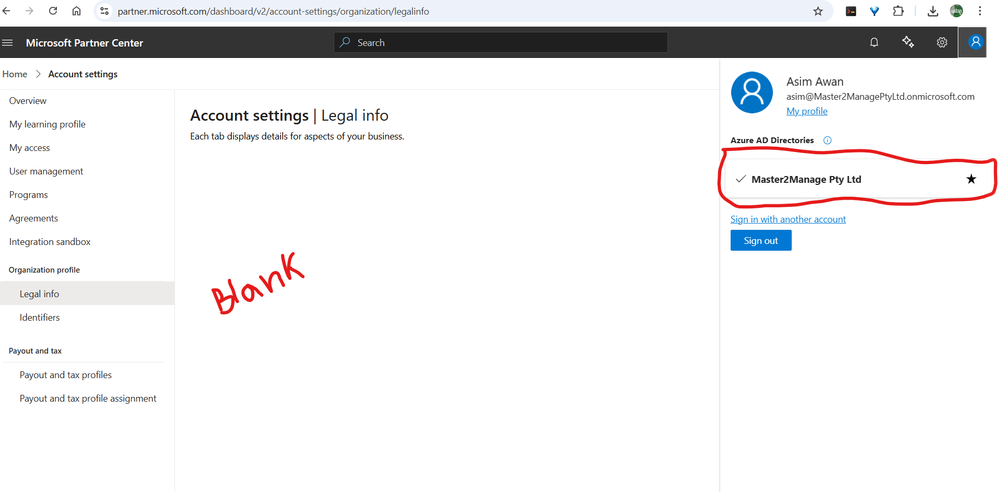Click favorite star beside Master2Manage Pty Ltd
Screen dimensions: 998x492
coord(971,179)
